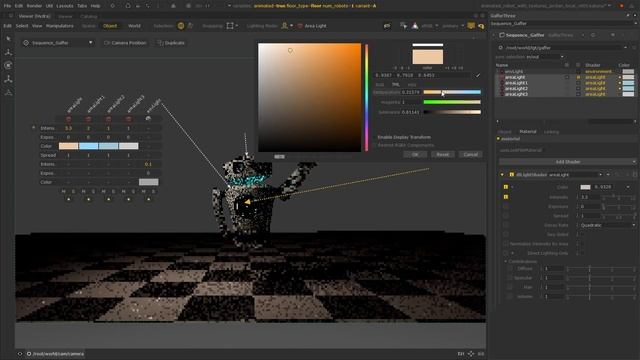The width and height of the screenshot is (640, 360).
Task: Click Cancel in the color picker
Action: click(x=470, y=155)
